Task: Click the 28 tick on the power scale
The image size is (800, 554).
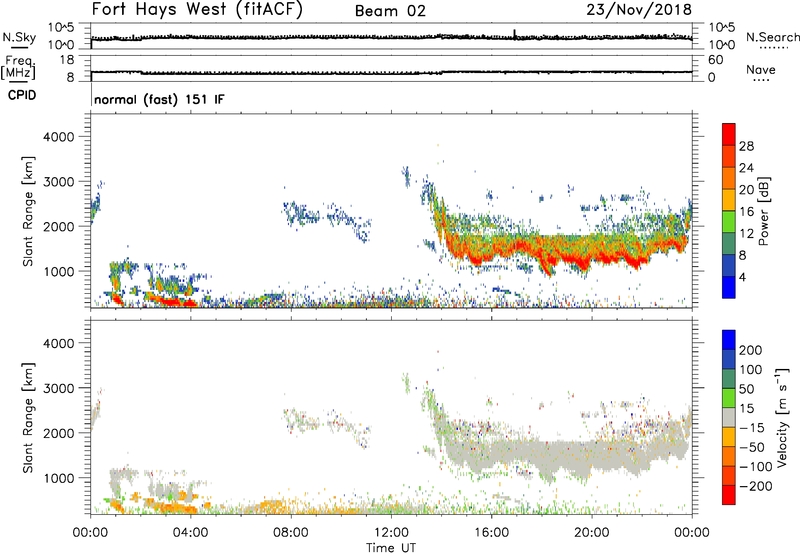Action: (746, 146)
